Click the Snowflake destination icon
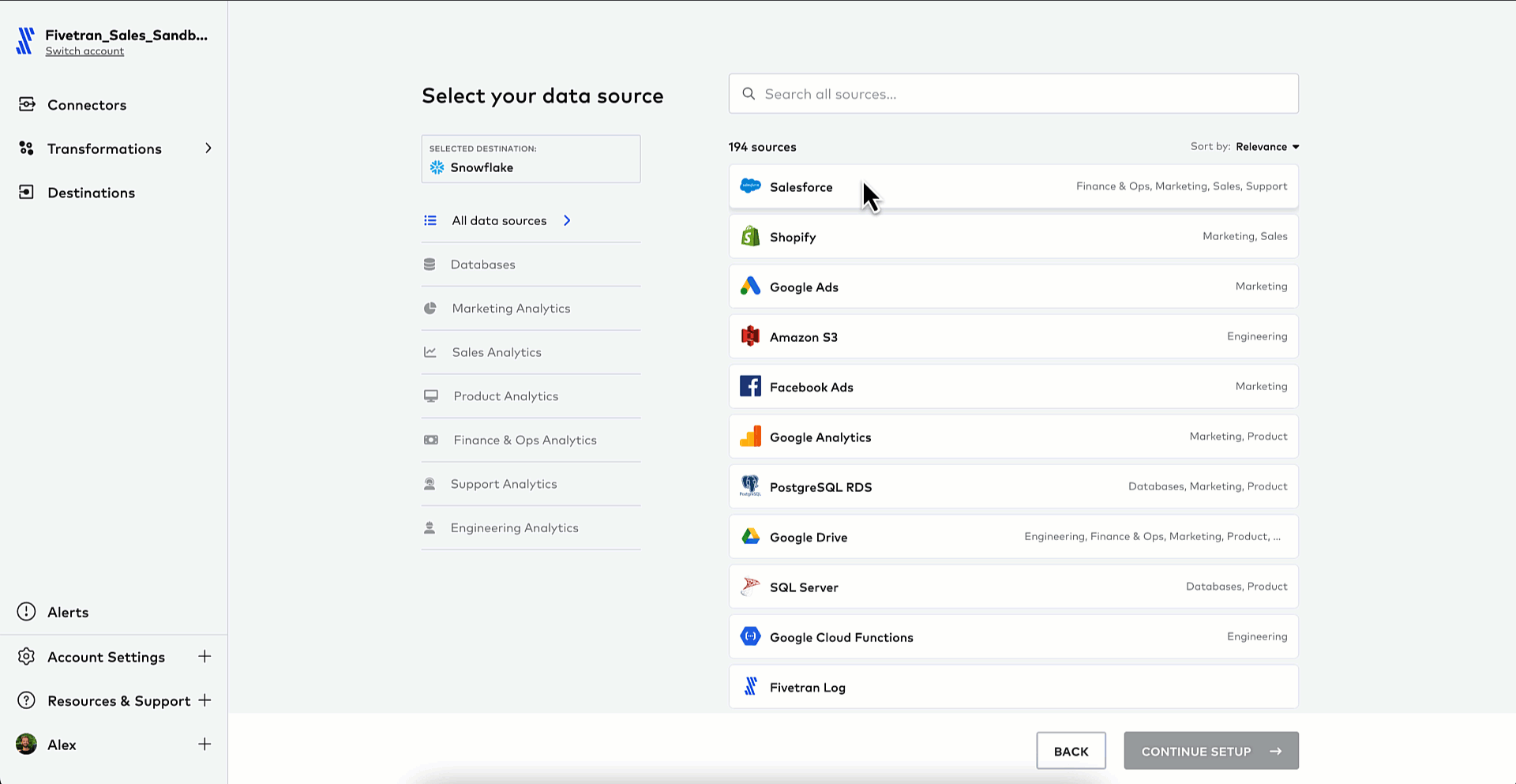 pos(437,167)
